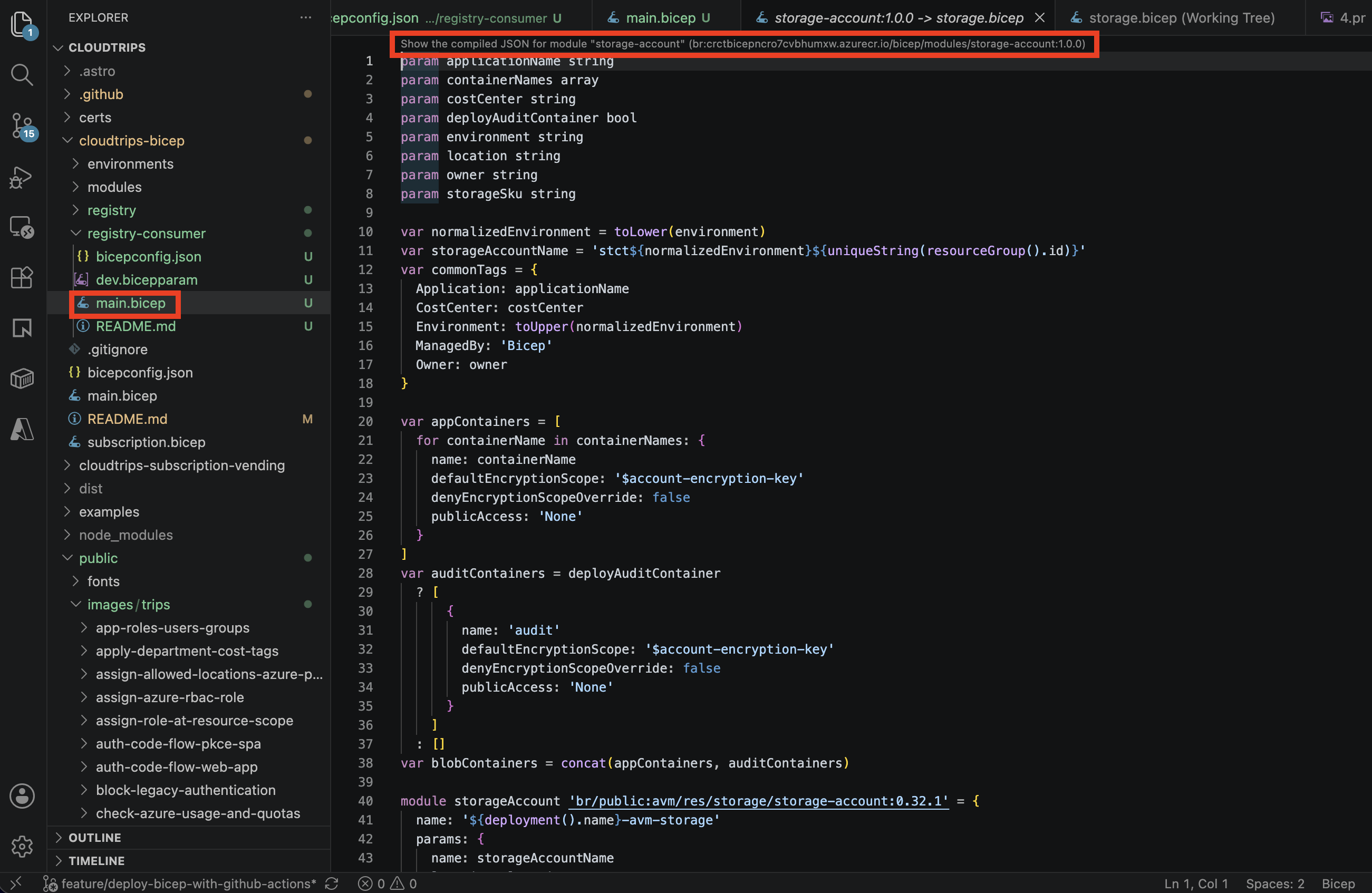This screenshot has width=1372, height=893.
Task: Open the Accounts icon
Action: tap(22, 795)
